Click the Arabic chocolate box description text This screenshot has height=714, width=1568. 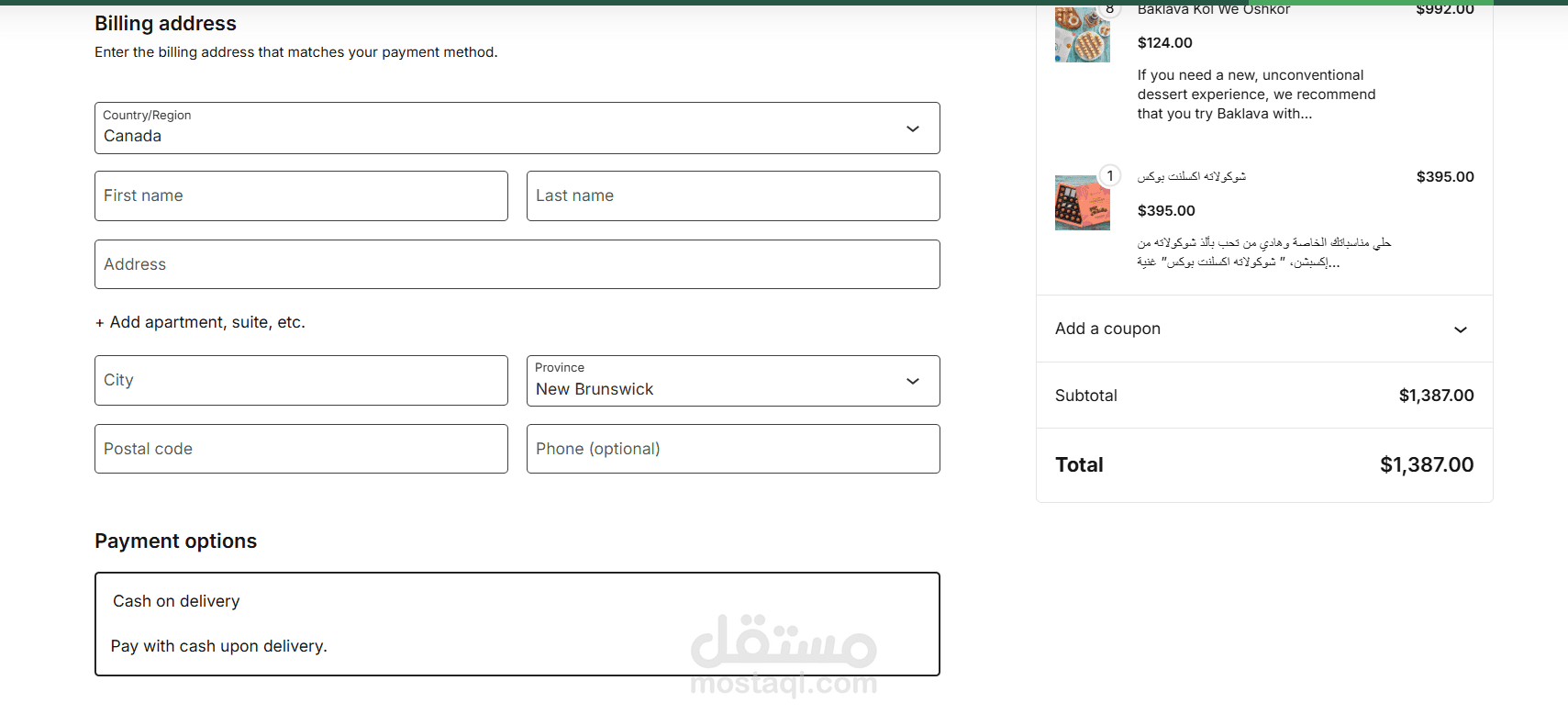click(1264, 252)
